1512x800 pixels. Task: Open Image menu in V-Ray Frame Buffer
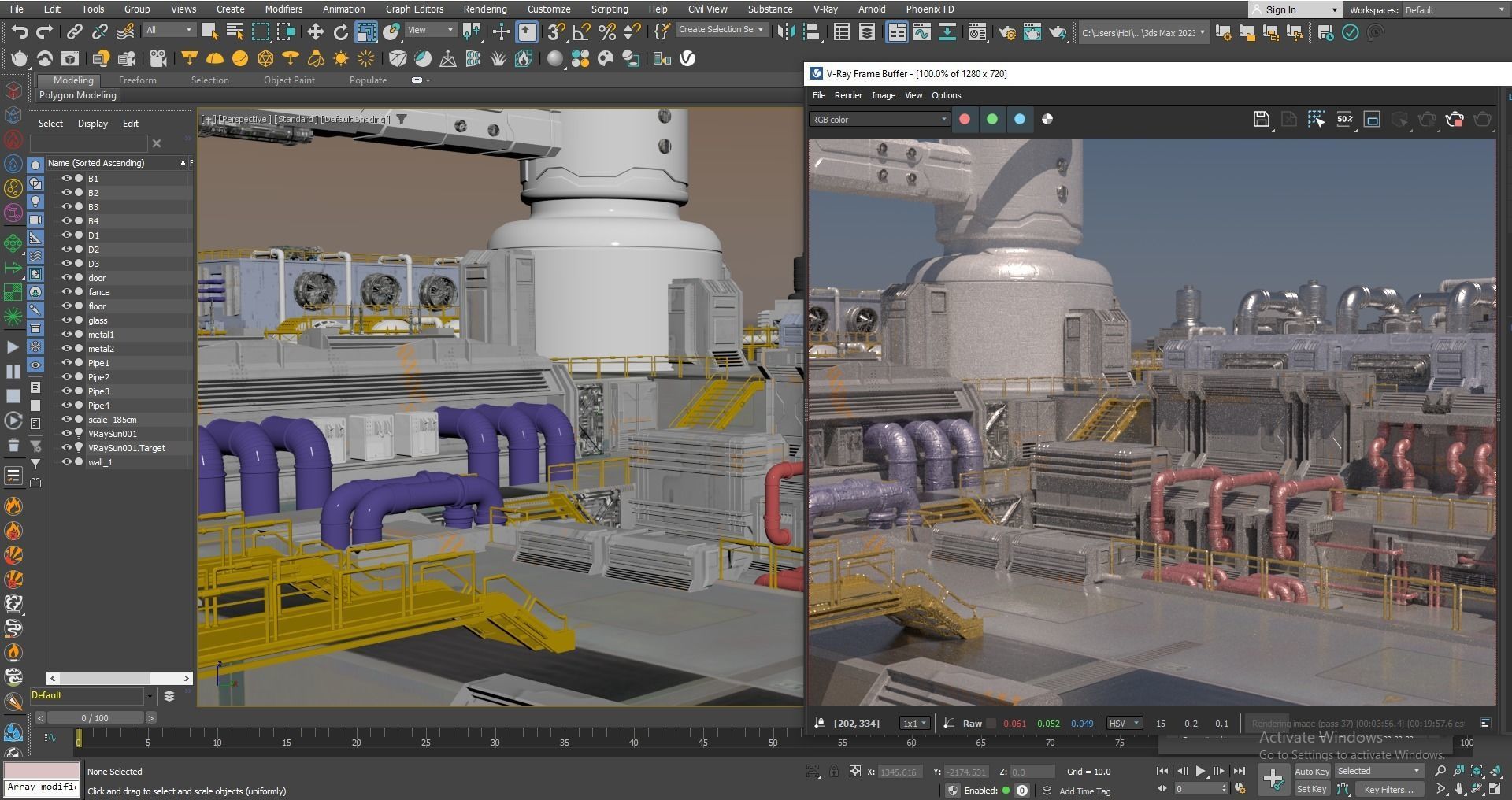883,95
